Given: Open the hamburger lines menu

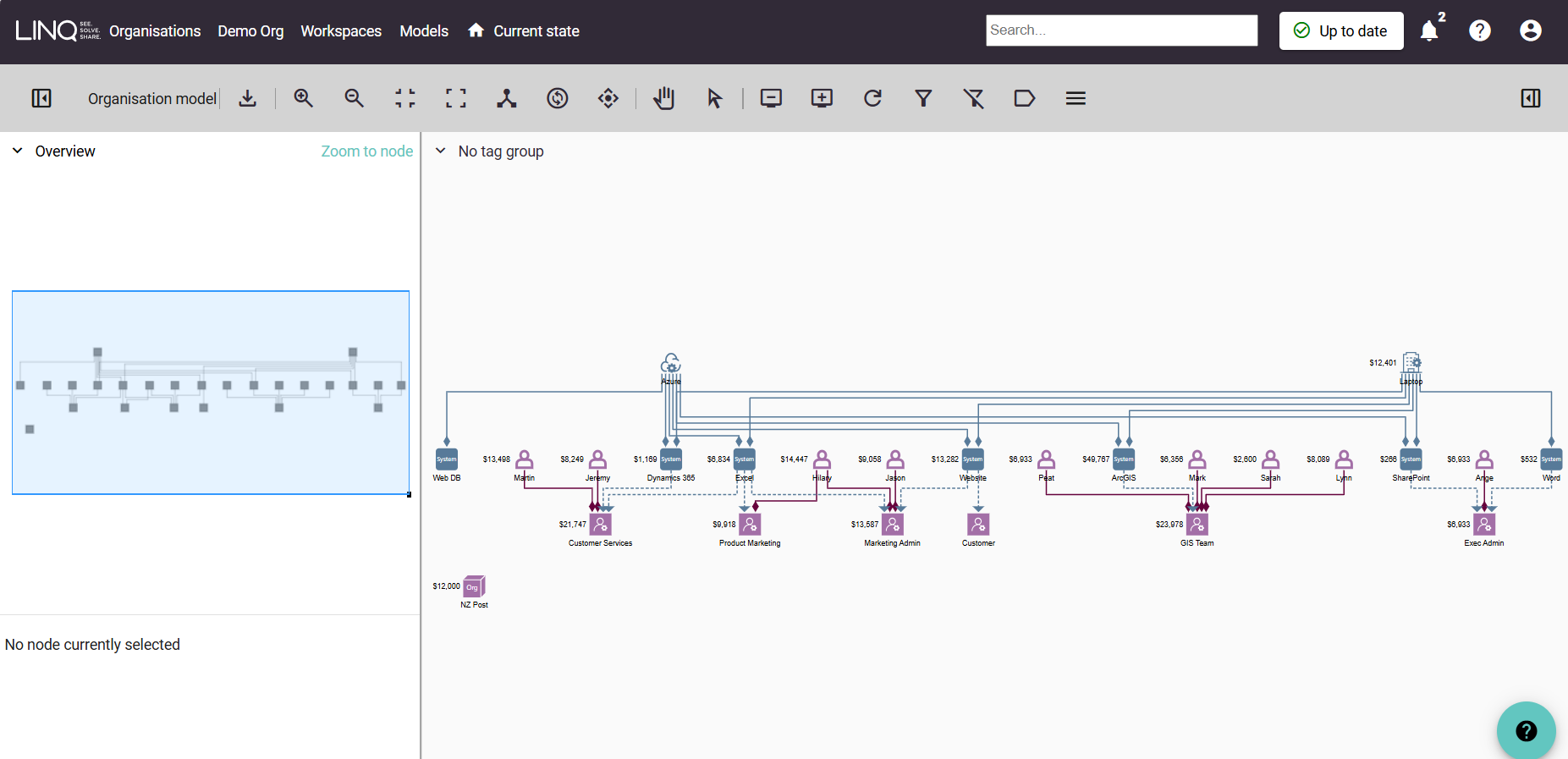Looking at the screenshot, I should pos(1076,98).
